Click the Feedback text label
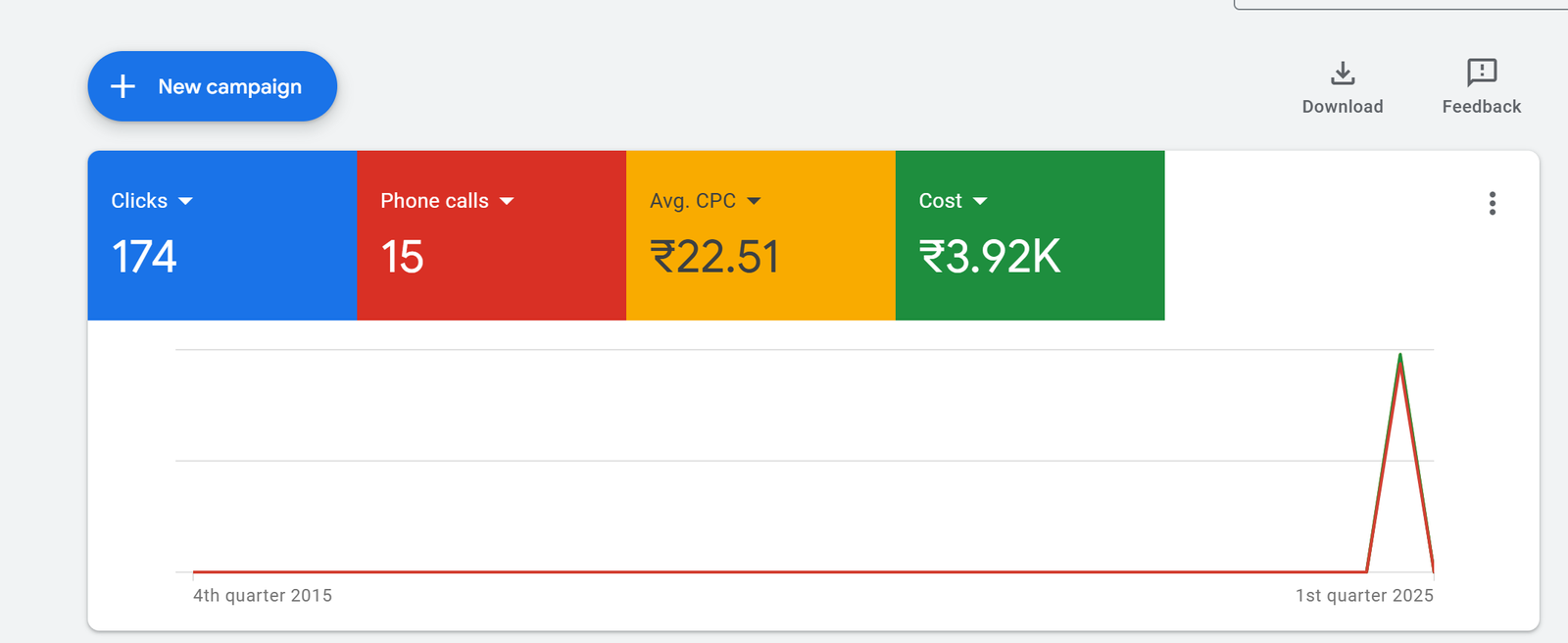The width and height of the screenshot is (1568, 643). [x=1481, y=107]
